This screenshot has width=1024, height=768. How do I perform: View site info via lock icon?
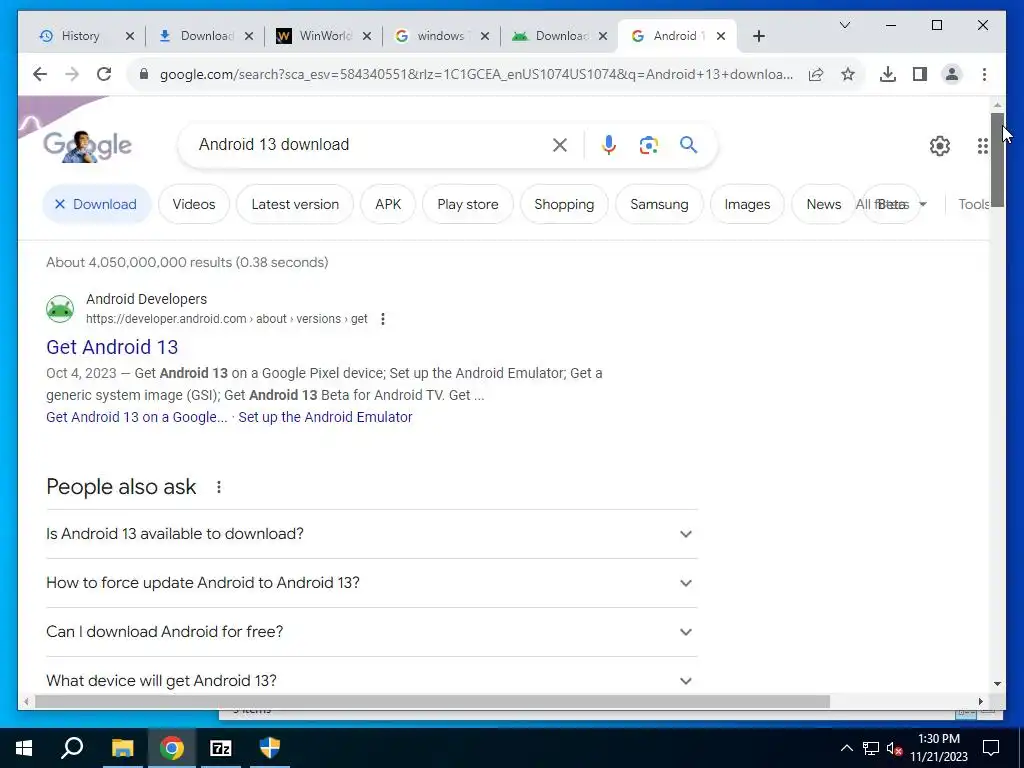[144, 74]
